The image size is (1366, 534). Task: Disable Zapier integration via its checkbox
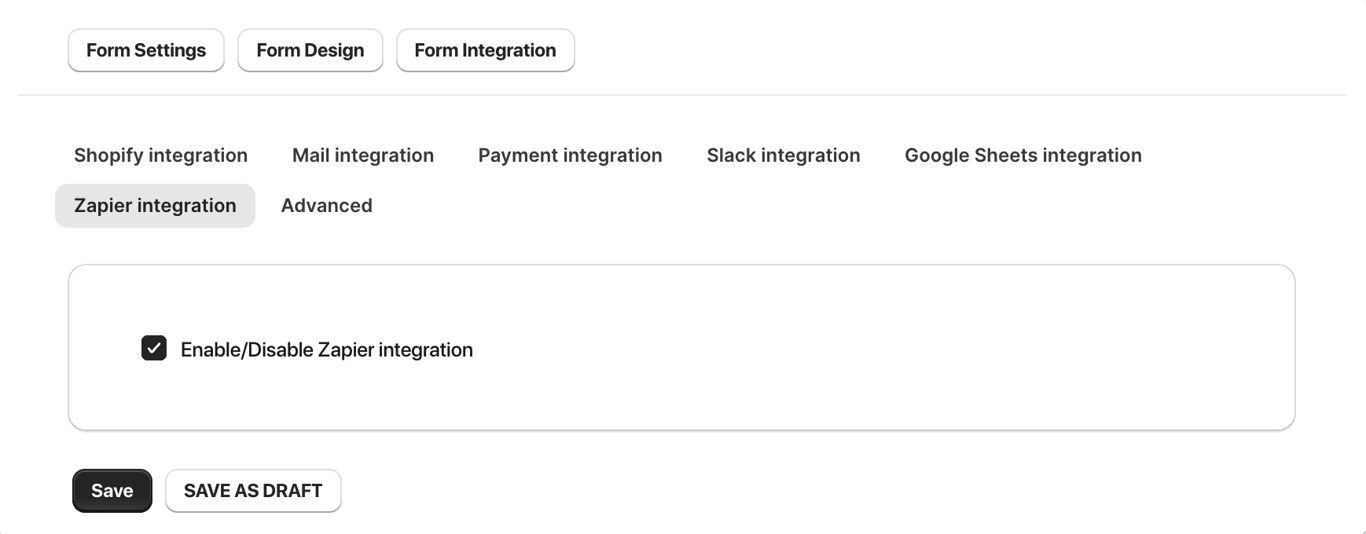click(x=154, y=348)
